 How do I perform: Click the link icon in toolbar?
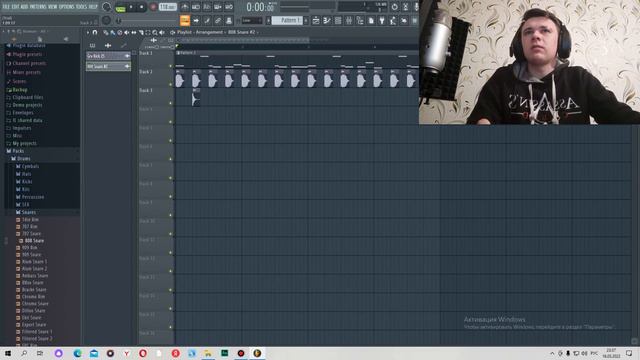[x=218, y=20]
